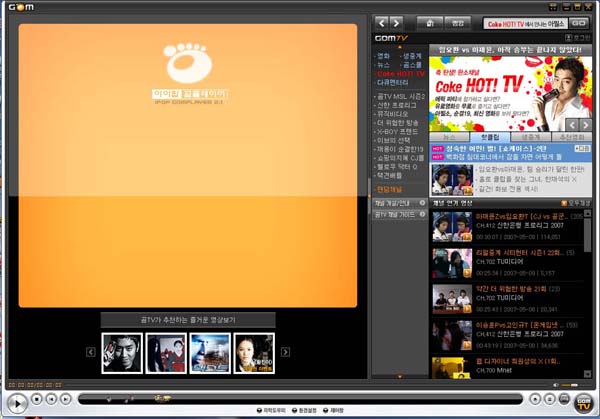
Task: Toggle the playlist button
Action: (550, 399)
